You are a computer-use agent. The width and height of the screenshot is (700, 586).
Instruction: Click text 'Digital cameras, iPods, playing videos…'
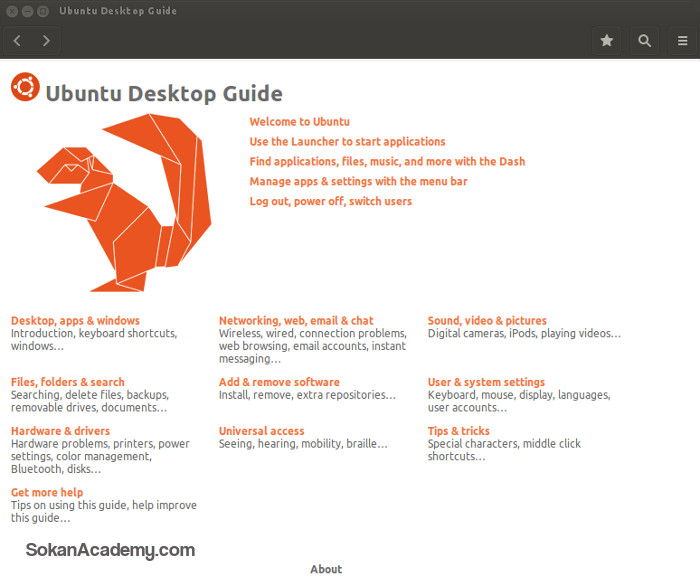[x=524, y=334]
